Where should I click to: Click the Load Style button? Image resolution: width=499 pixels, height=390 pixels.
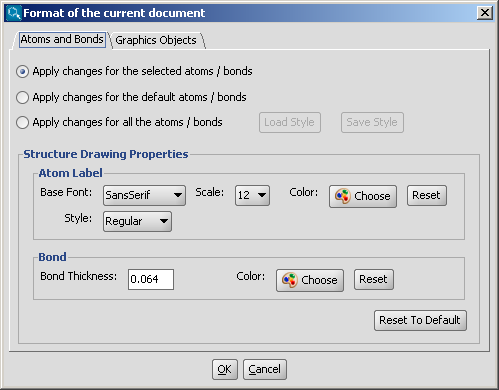[x=290, y=122]
